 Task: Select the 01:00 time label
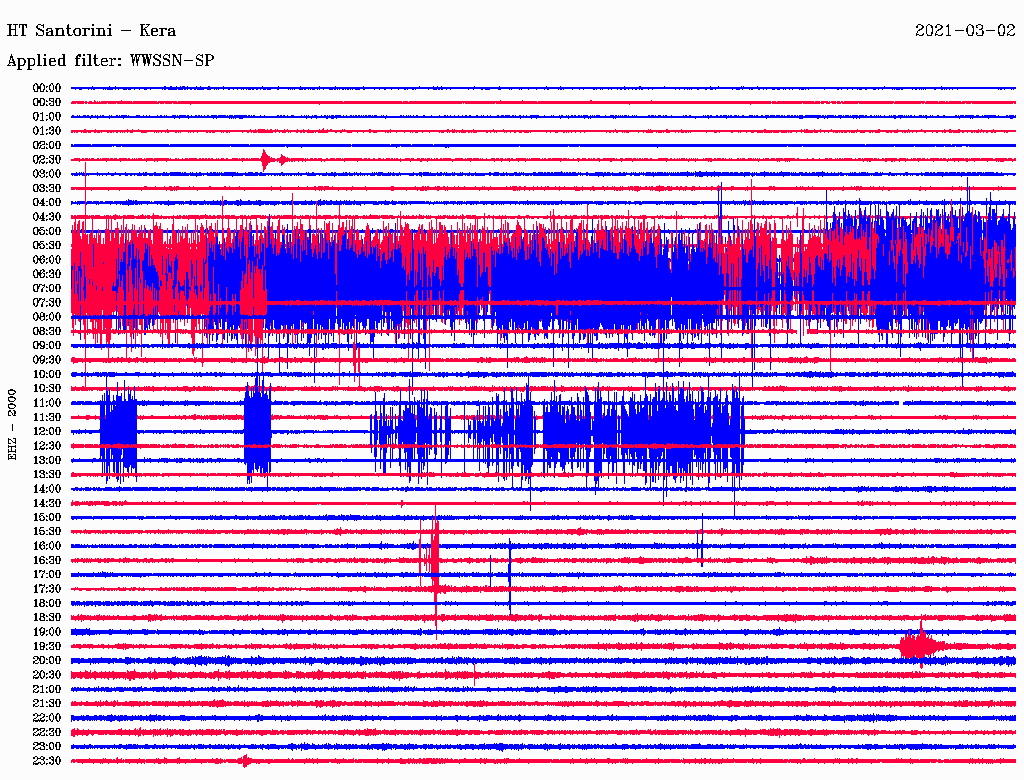tap(47, 116)
